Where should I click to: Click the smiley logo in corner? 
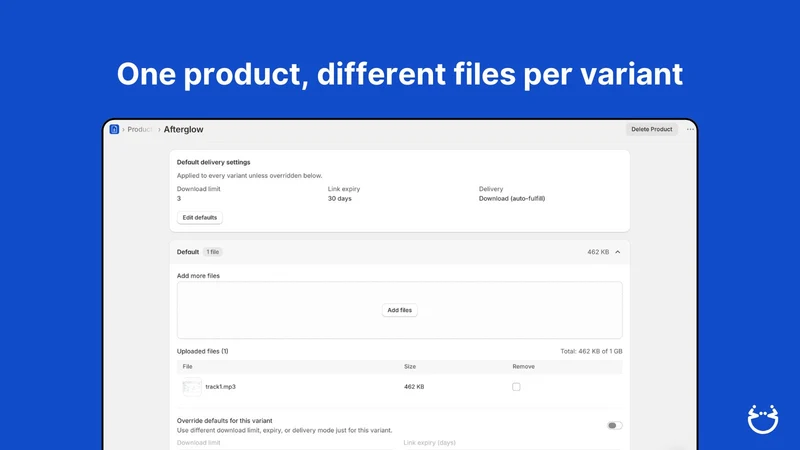pyautogui.click(x=763, y=419)
